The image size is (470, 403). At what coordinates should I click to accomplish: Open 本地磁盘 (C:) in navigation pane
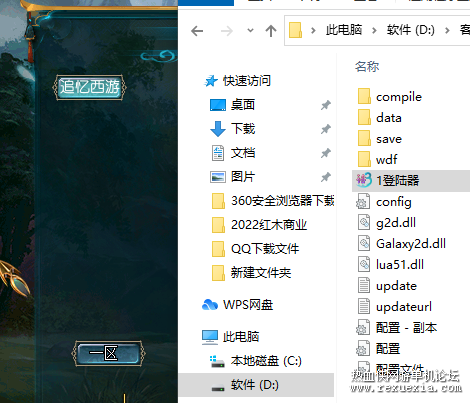pyautogui.click(x=266, y=361)
